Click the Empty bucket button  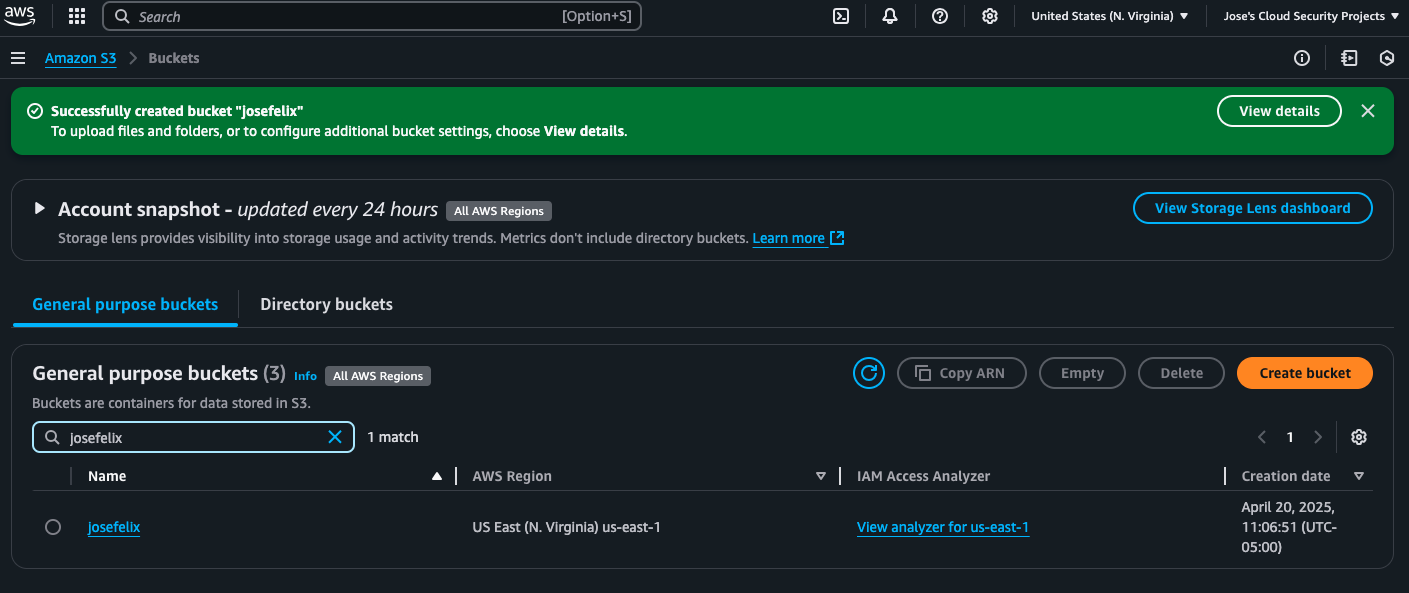click(1082, 373)
